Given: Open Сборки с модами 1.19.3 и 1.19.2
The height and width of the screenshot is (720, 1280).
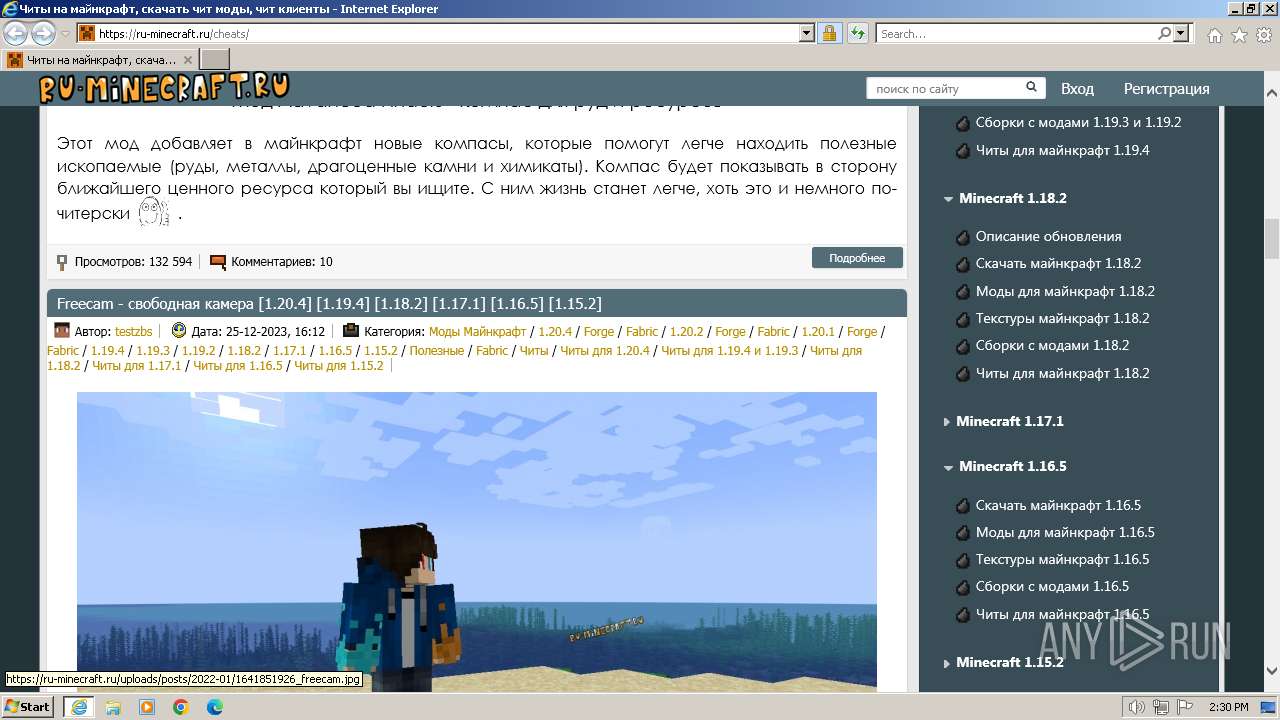Looking at the screenshot, I should tap(1078, 122).
